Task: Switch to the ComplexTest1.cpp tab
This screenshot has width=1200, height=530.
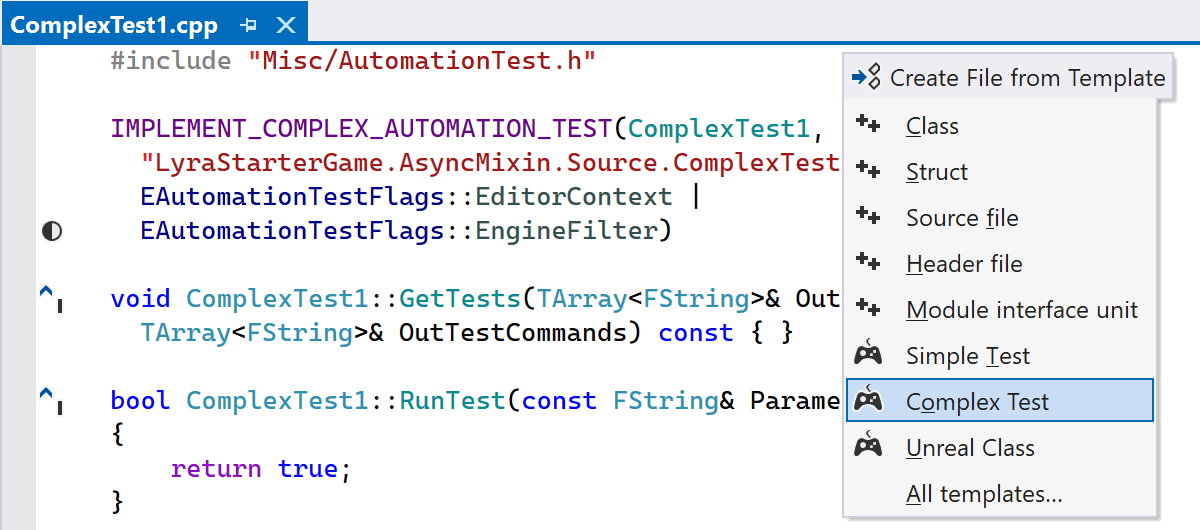Action: [x=116, y=25]
